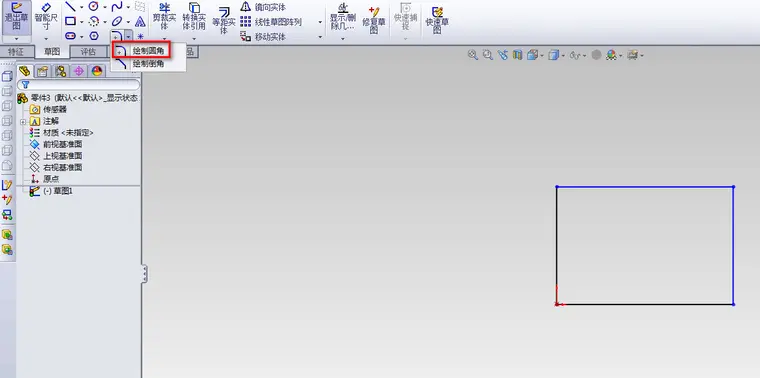The height and width of the screenshot is (378, 760).
Task: Open the ConfigurationManager tab
Action: pos(61,71)
